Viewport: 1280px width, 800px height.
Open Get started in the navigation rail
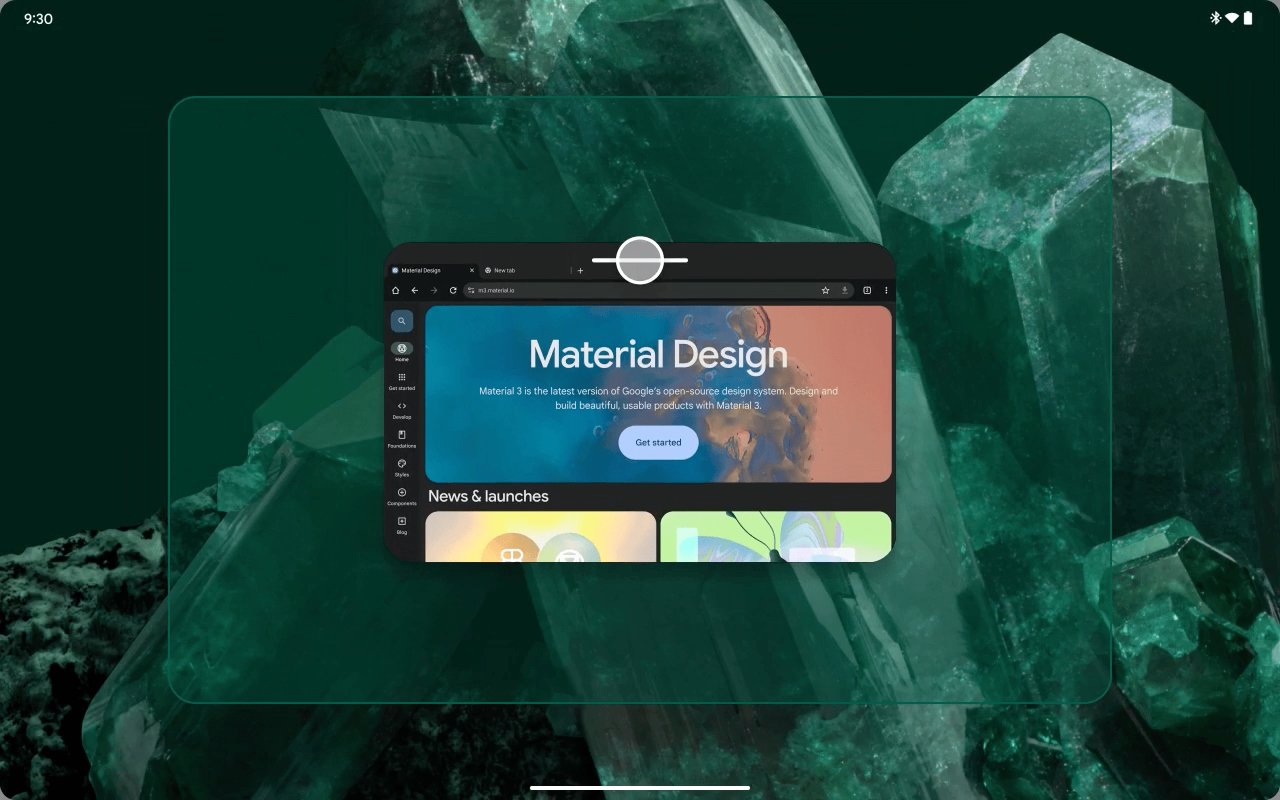[x=401, y=381]
